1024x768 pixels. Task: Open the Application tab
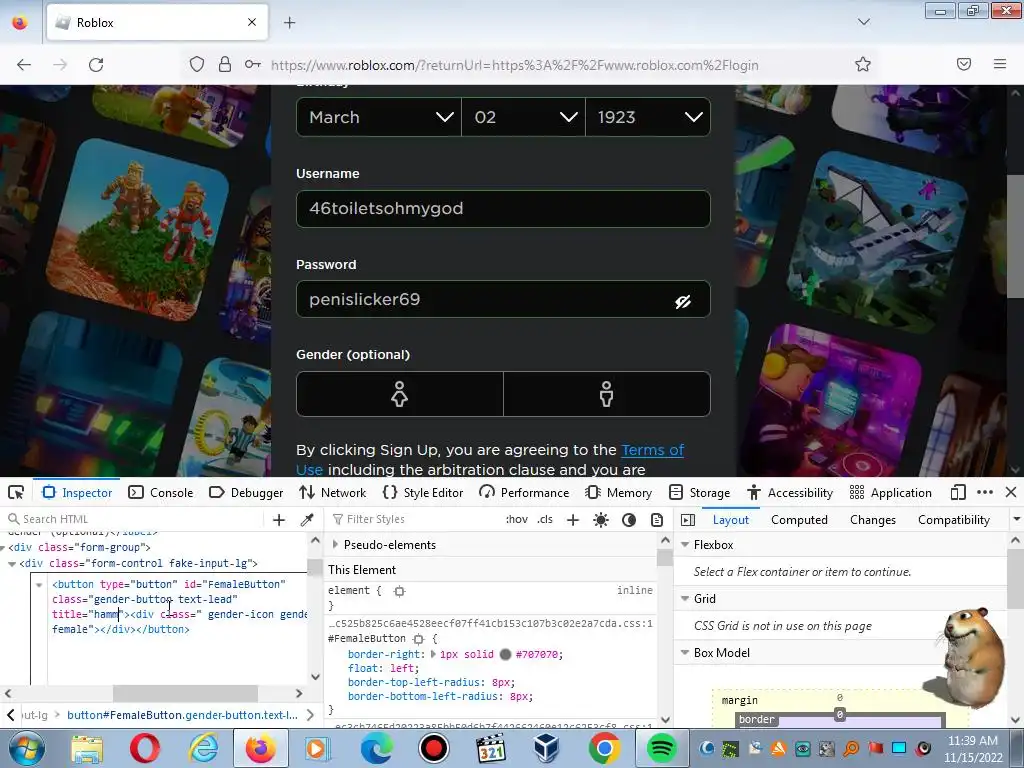click(x=891, y=492)
